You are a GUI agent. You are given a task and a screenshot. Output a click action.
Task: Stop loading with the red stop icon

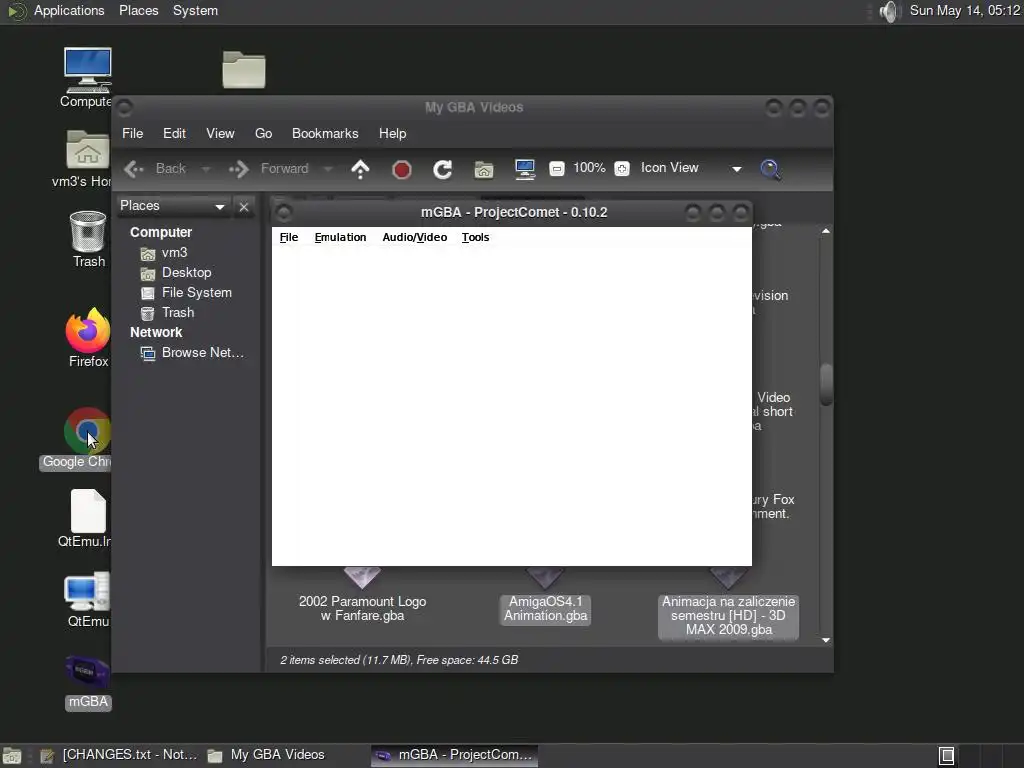coord(402,170)
